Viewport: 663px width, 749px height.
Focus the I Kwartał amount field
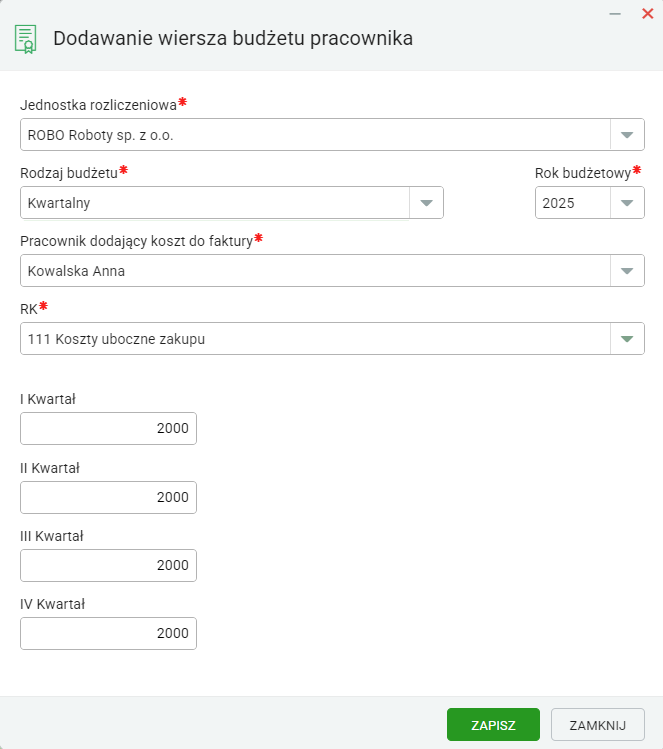coord(108,428)
